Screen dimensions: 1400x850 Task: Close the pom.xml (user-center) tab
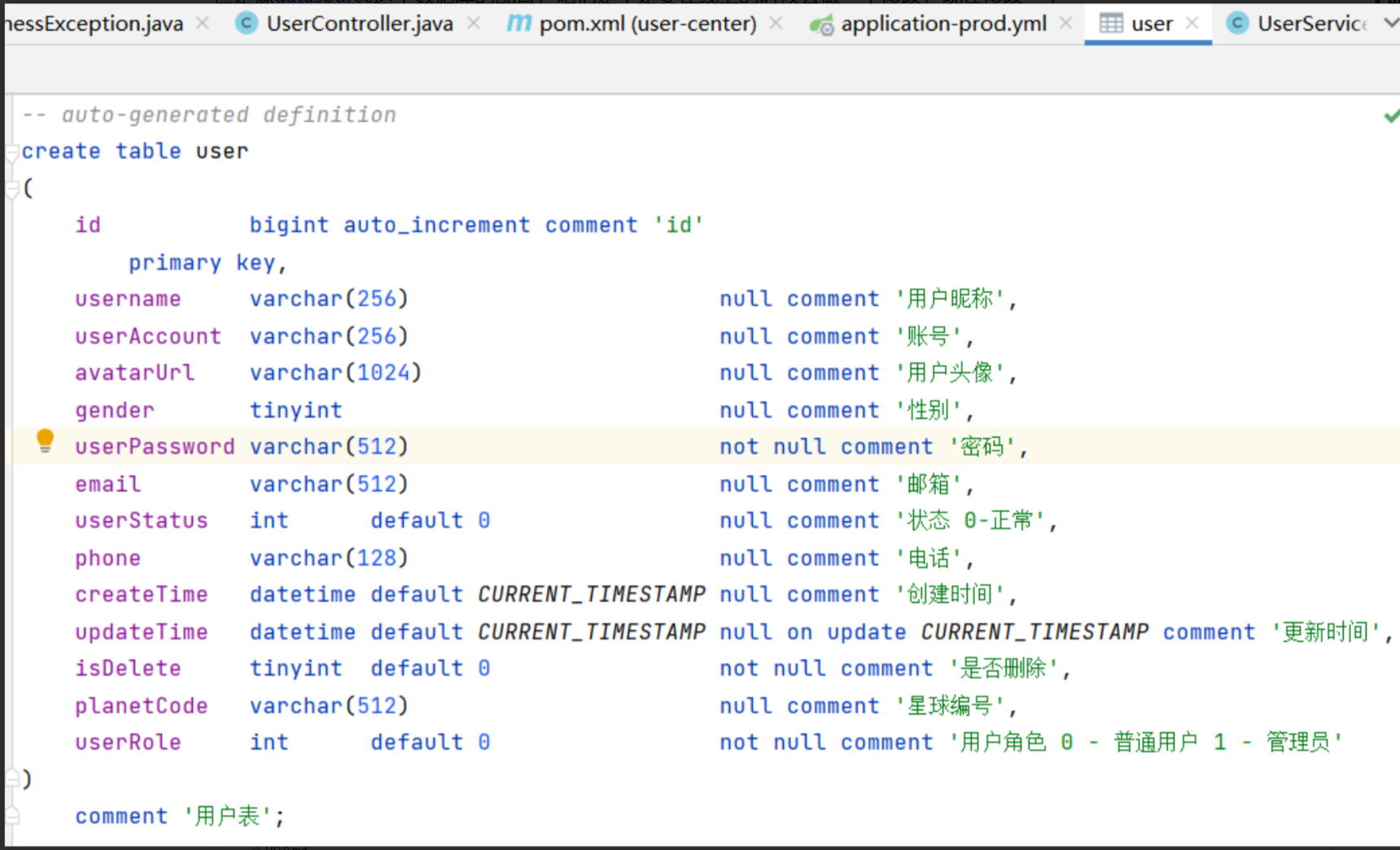pyautogui.click(x=776, y=24)
